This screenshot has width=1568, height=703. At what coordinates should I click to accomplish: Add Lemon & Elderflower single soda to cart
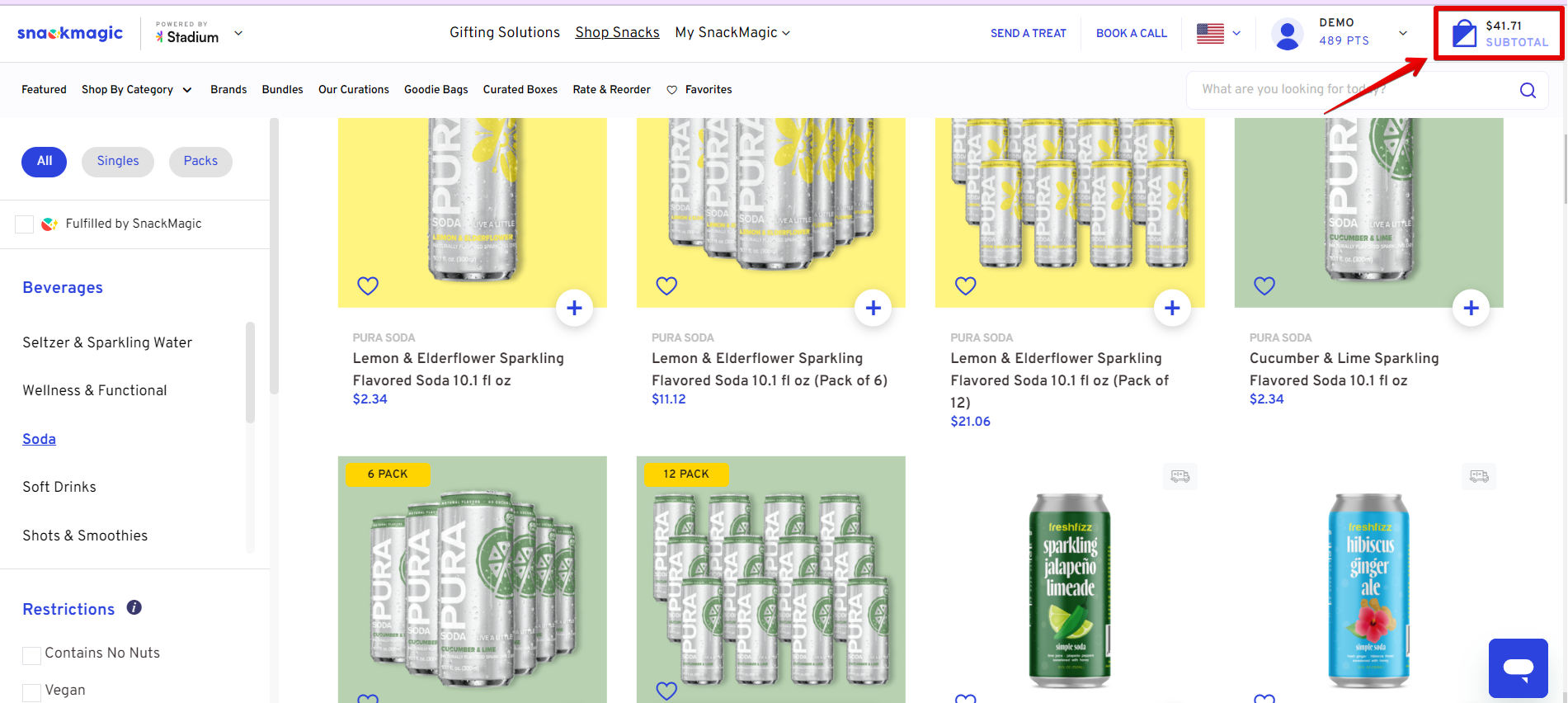(575, 308)
